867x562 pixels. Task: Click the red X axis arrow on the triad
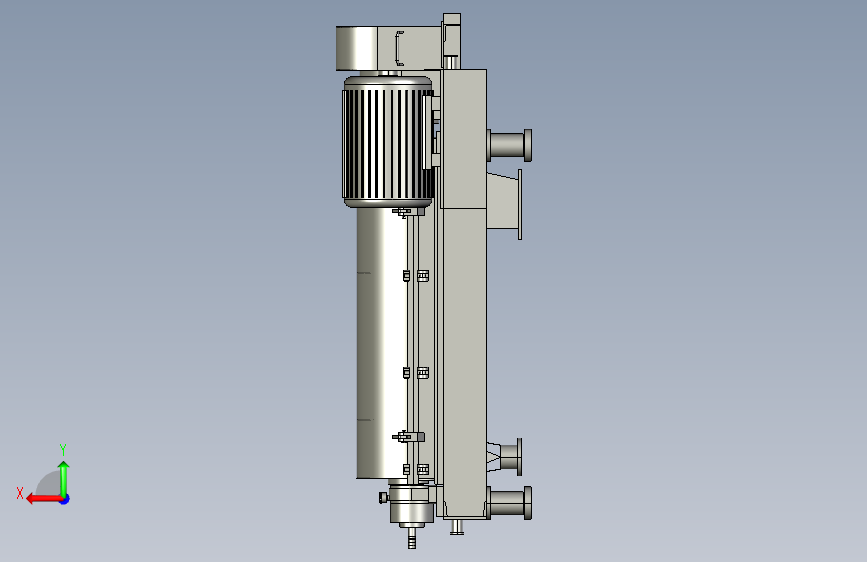[44, 499]
